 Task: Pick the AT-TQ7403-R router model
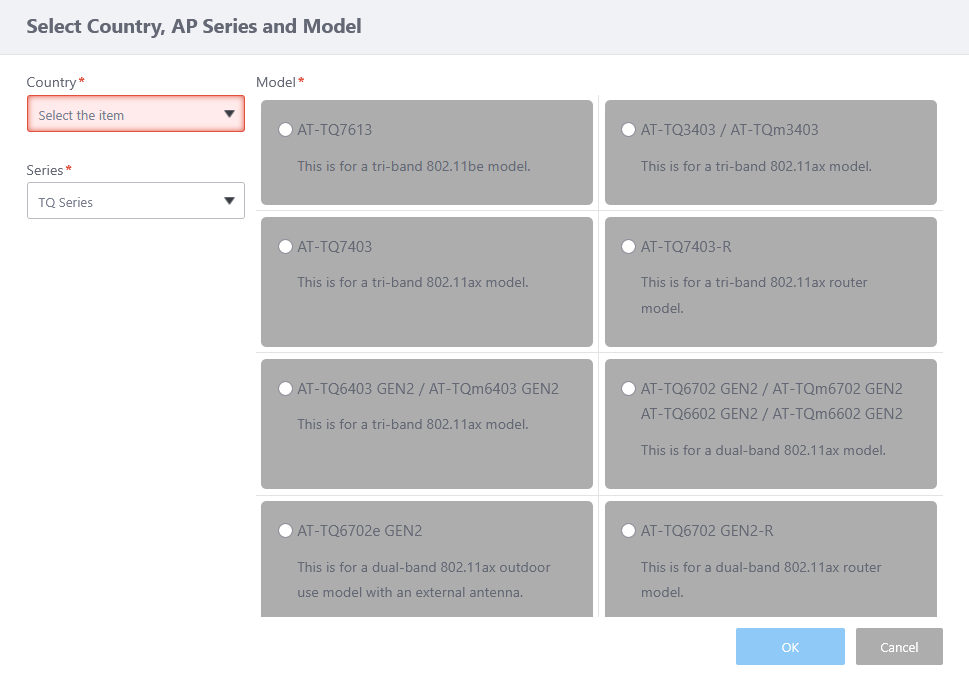pyautogui.click(x=629, y=246)
